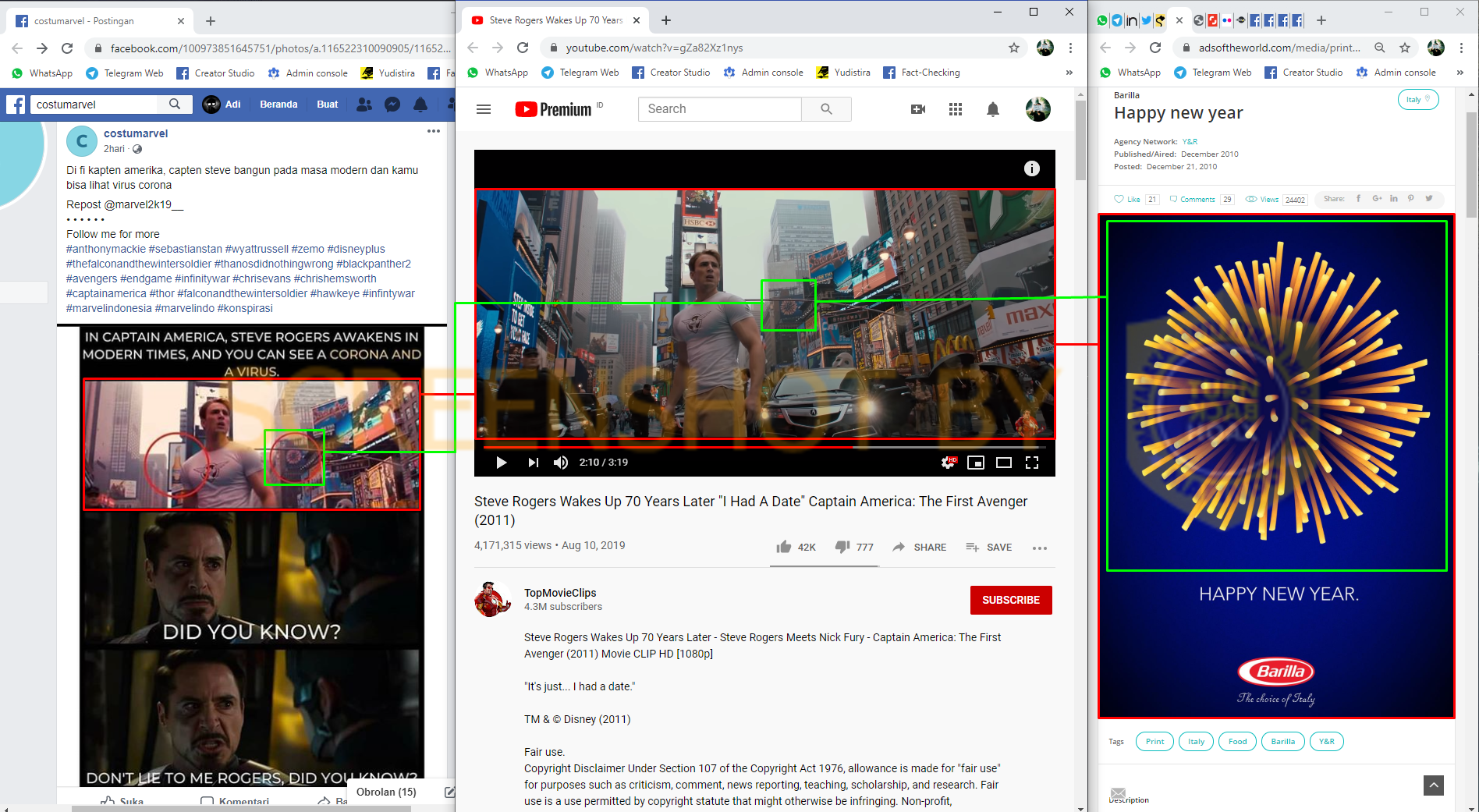Seek on the YouTube video progress bar
The image size is (1479, 812).
click(764, 447)
